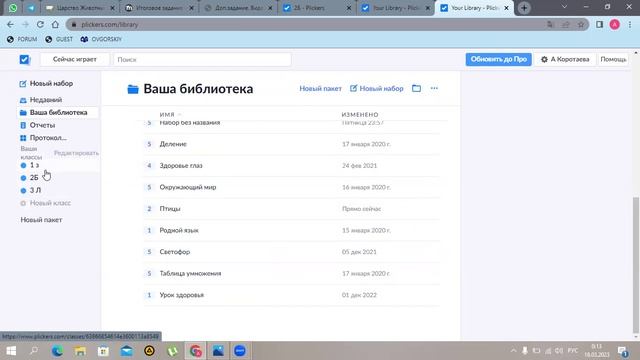Open the library more options ellipsis
This screenshot has width=640, height=360.
point(434,88)
